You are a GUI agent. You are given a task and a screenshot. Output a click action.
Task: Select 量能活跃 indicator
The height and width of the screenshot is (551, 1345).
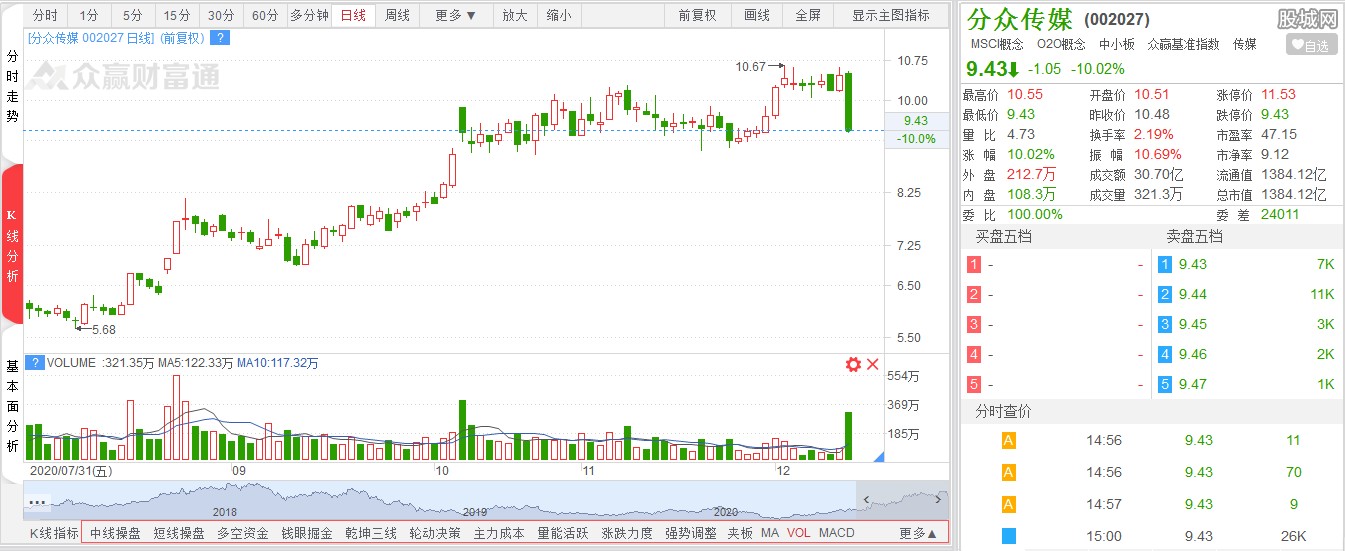tap(563, 533)
